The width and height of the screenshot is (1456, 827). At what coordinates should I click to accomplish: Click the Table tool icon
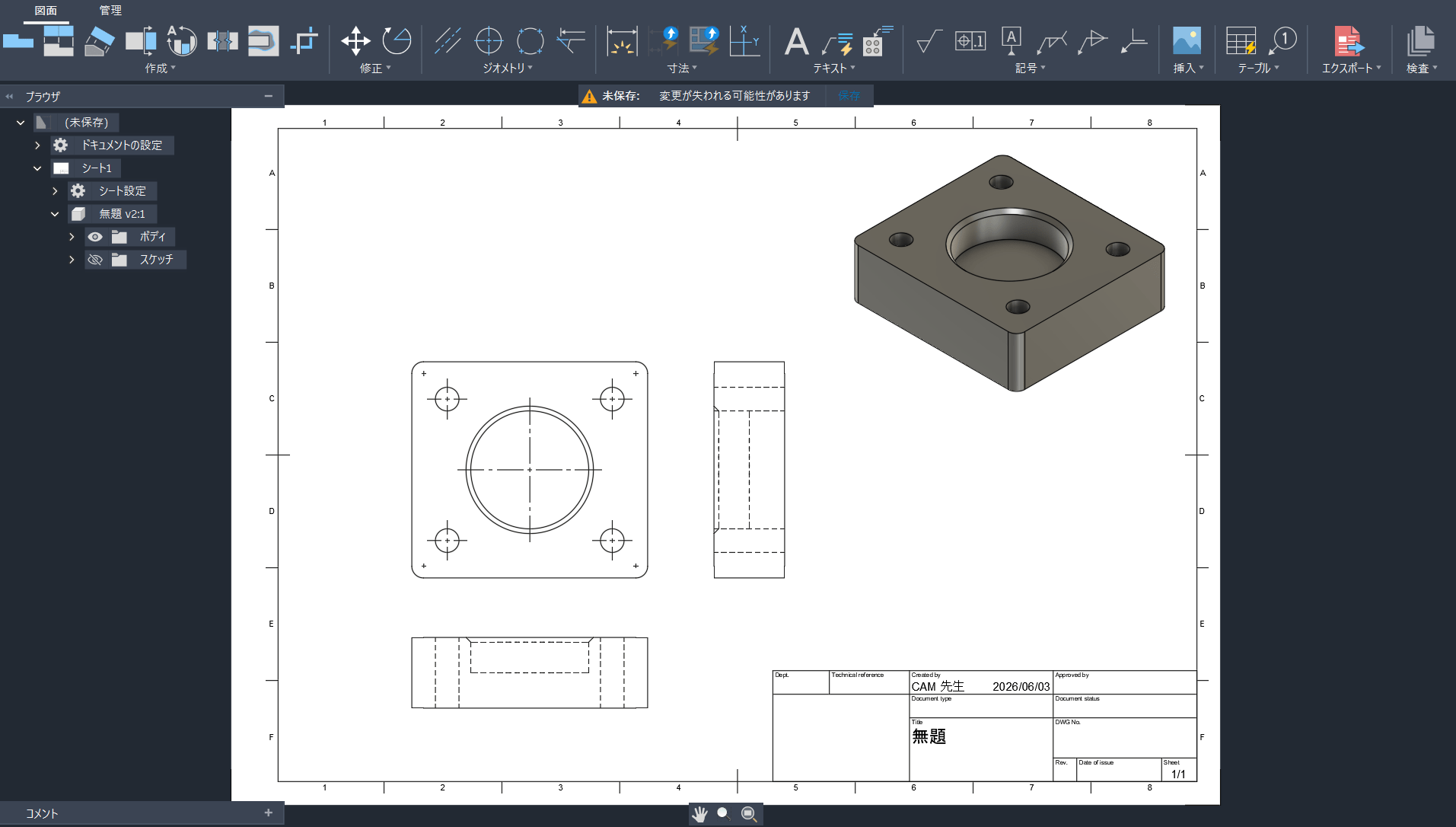[1241, 40]
